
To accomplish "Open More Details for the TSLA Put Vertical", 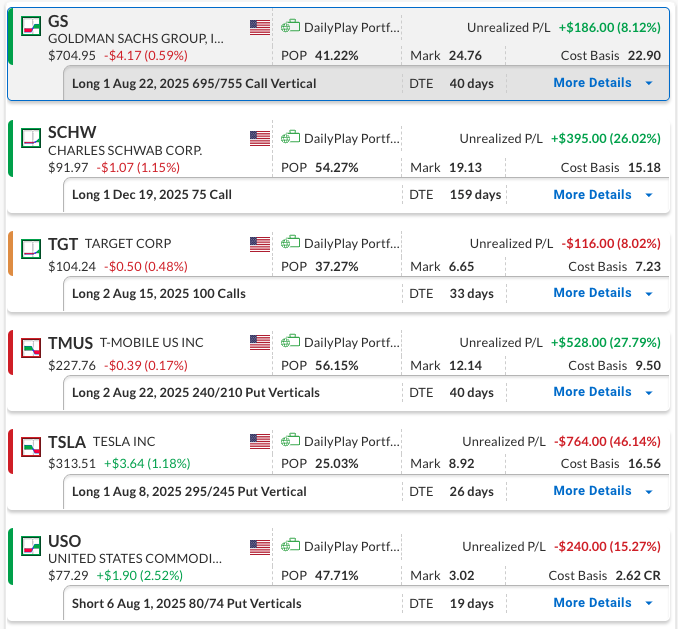I will pyautogui.click(x=592, y=491).
